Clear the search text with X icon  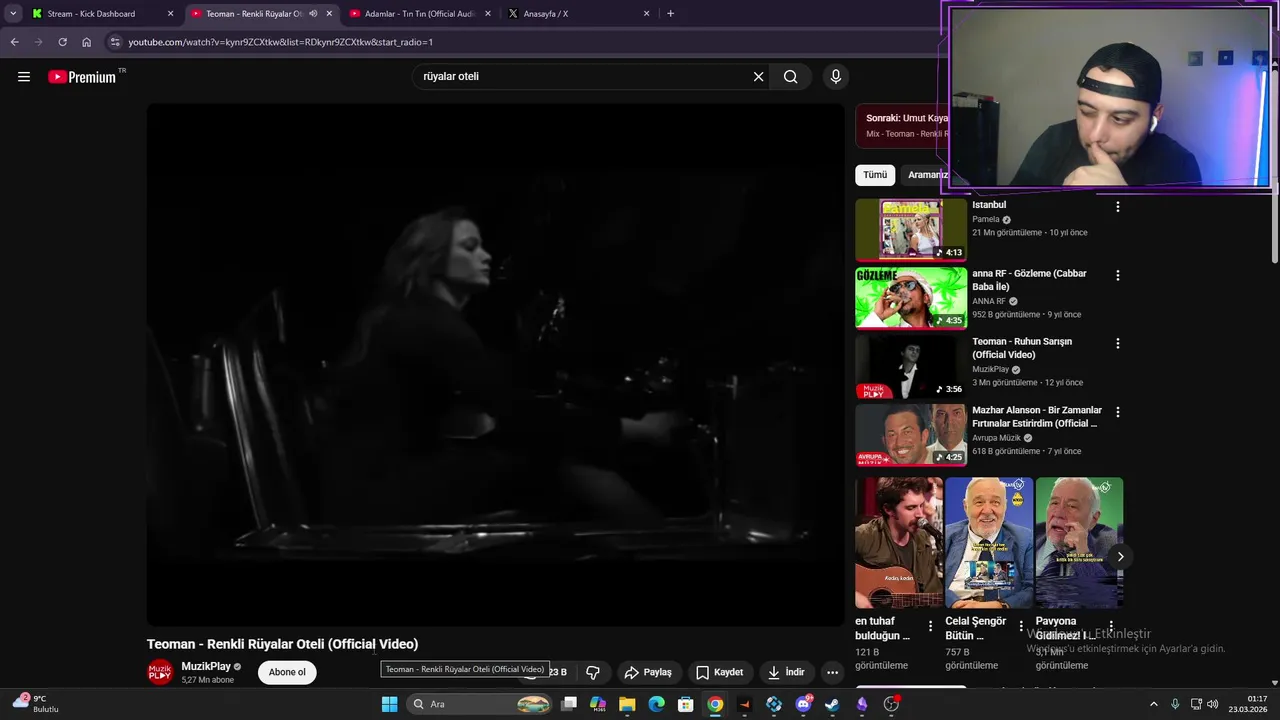pos(758,77)
